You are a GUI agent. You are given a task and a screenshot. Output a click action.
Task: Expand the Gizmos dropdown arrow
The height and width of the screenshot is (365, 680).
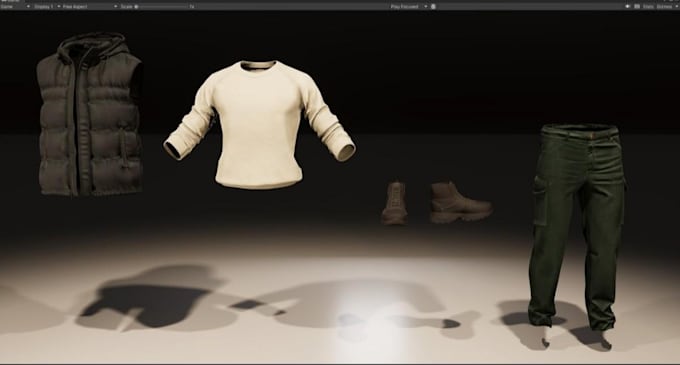[x=676, y=7]
